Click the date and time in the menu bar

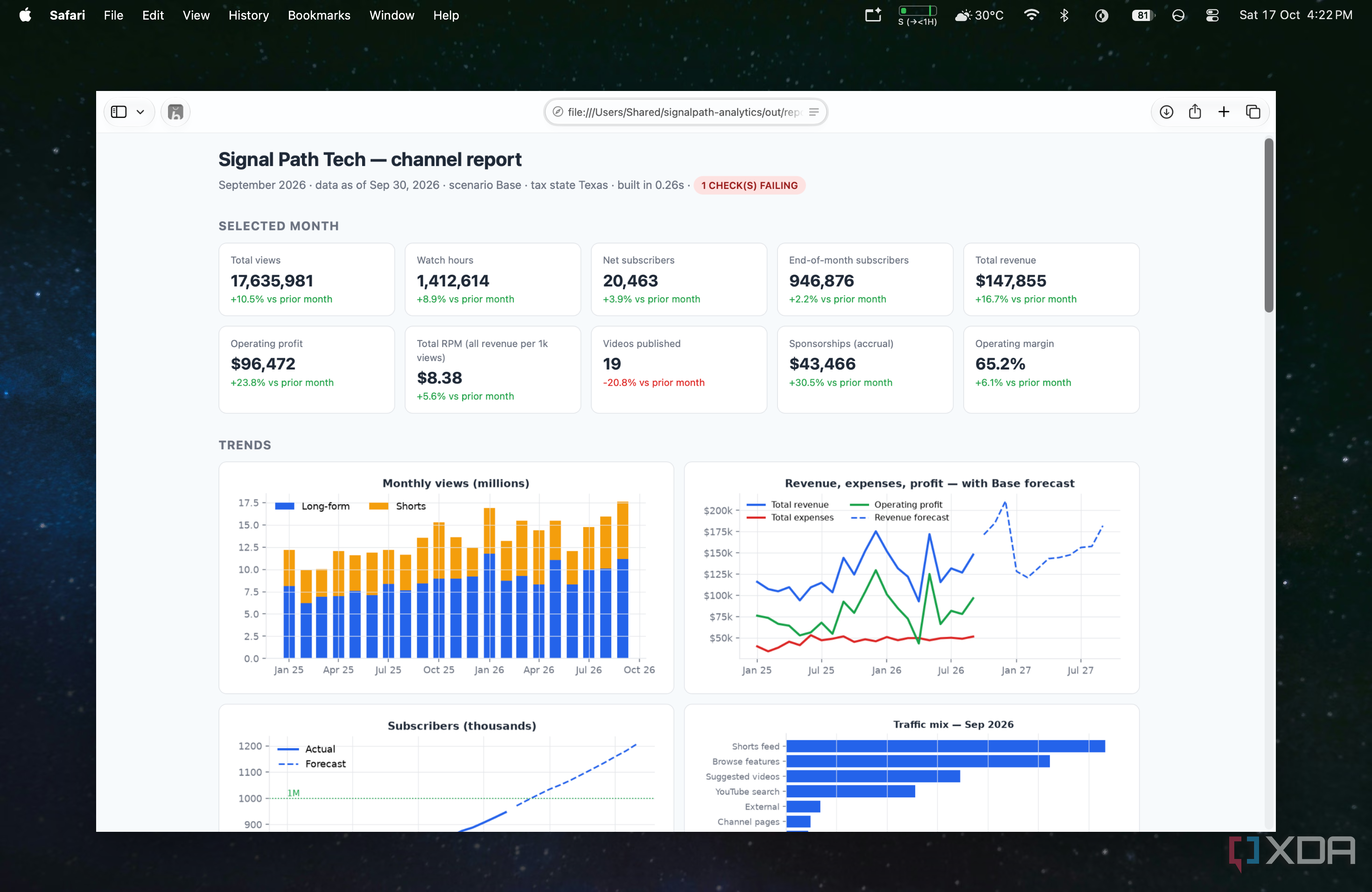[1296, 15]
